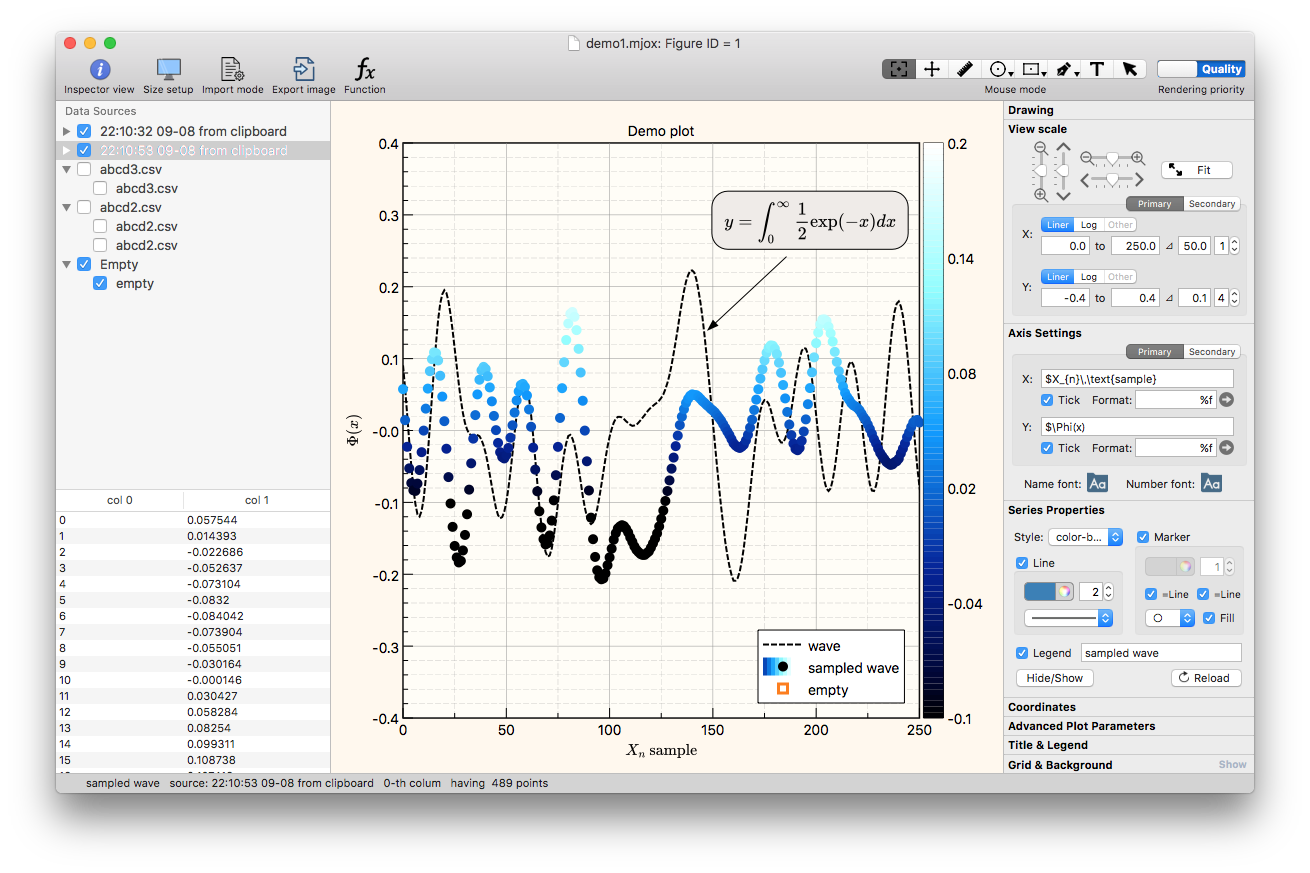Open Size setup from the toolbar
This screenshot has height=873, width=1310.
[x=168, y=76]
